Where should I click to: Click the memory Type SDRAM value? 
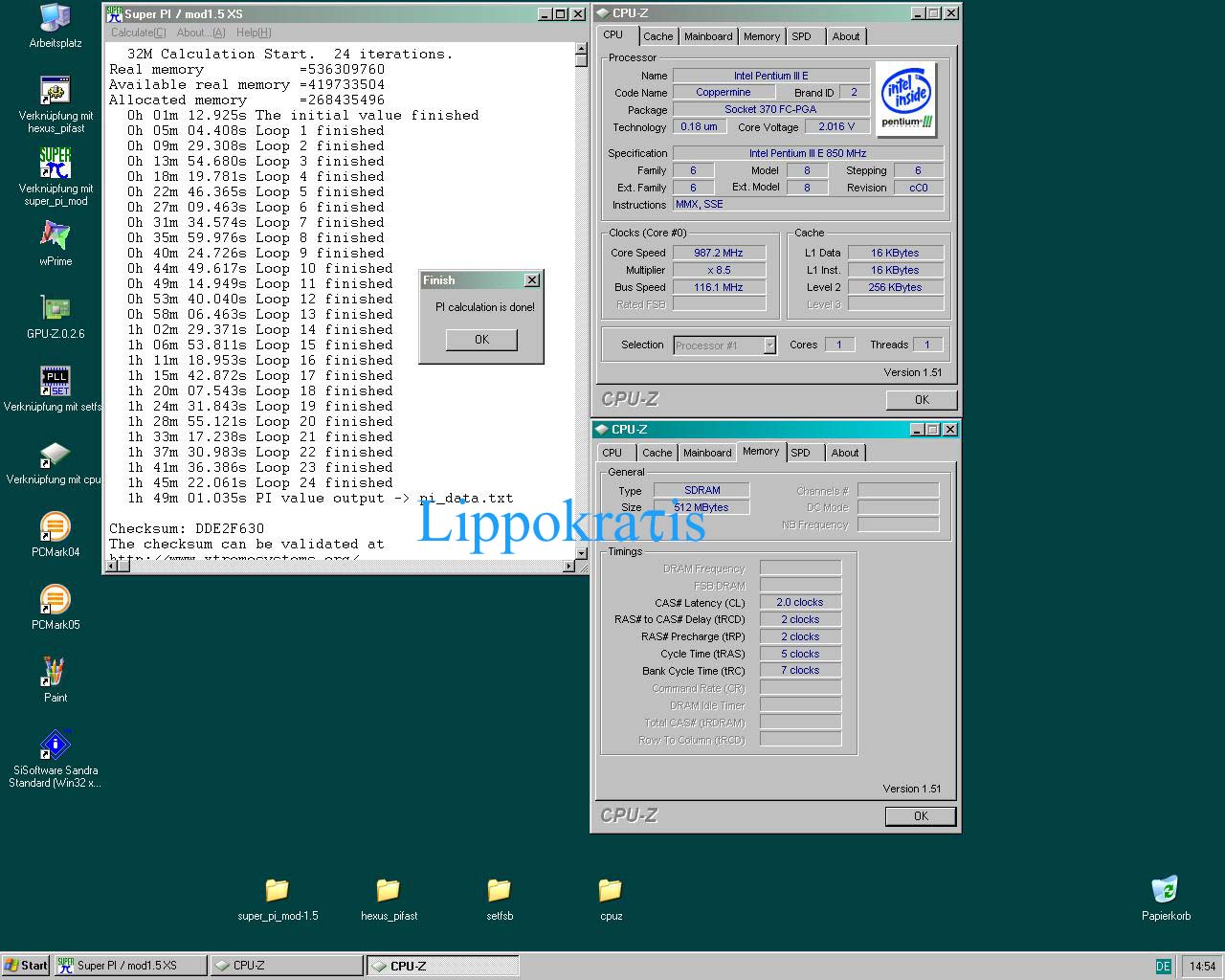click(x=702, y=490)
